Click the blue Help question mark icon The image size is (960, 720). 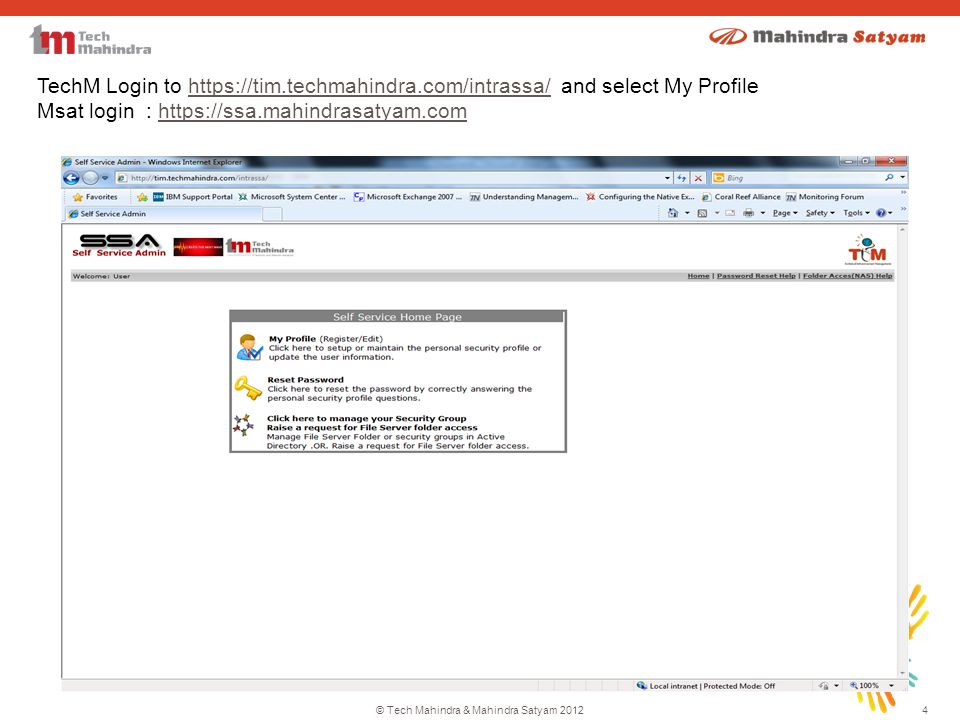click(x=881, y=213)
